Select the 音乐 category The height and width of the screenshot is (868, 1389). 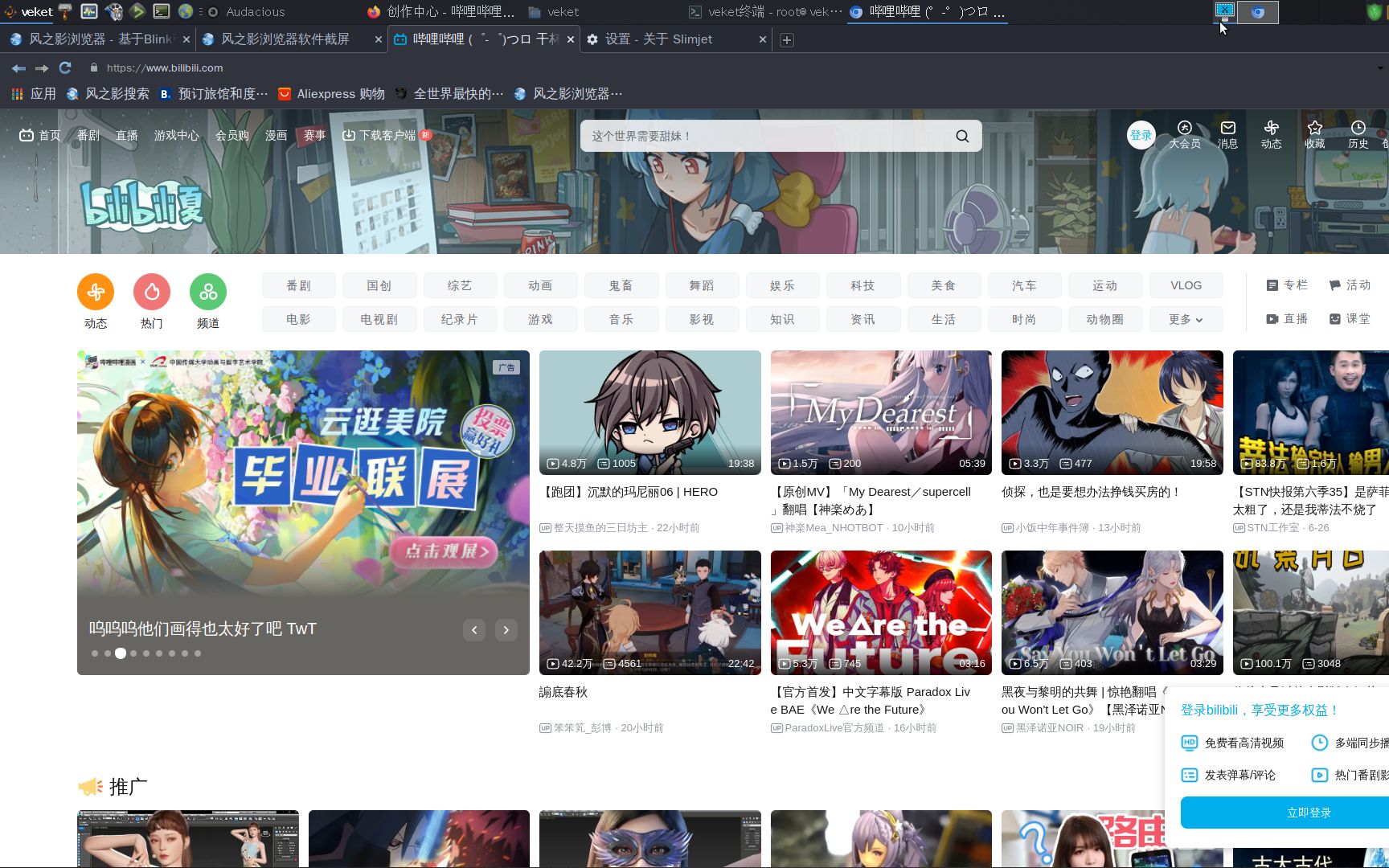point(621,319)
